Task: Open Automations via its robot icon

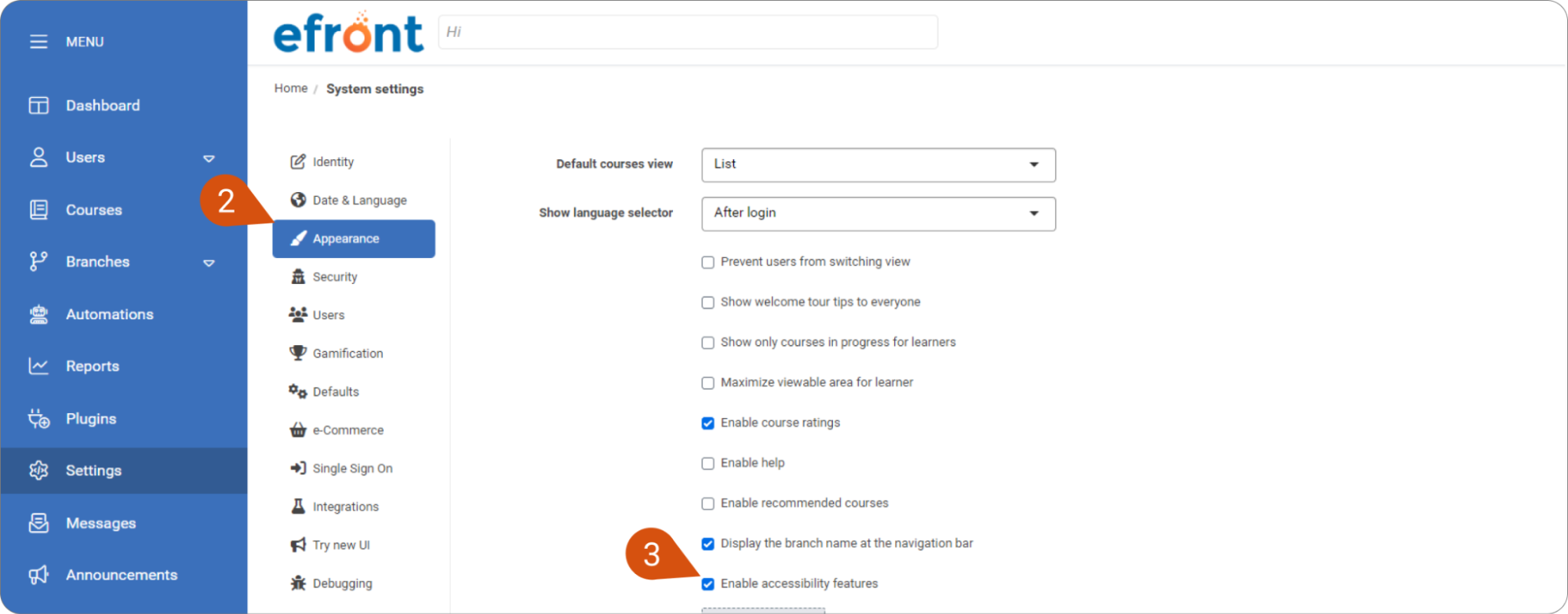Action: [x=38, y=314]
